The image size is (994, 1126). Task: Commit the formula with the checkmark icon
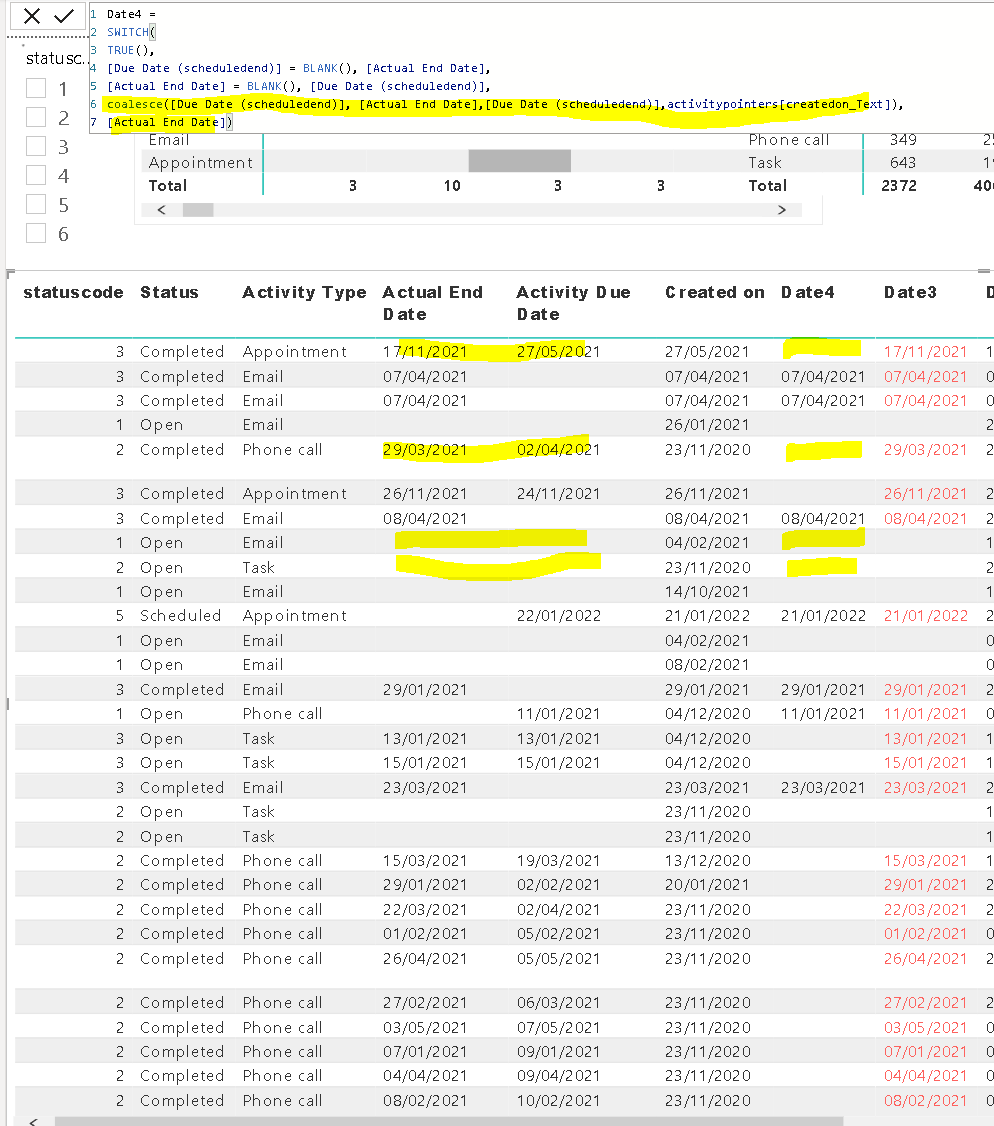click(64, 16)
